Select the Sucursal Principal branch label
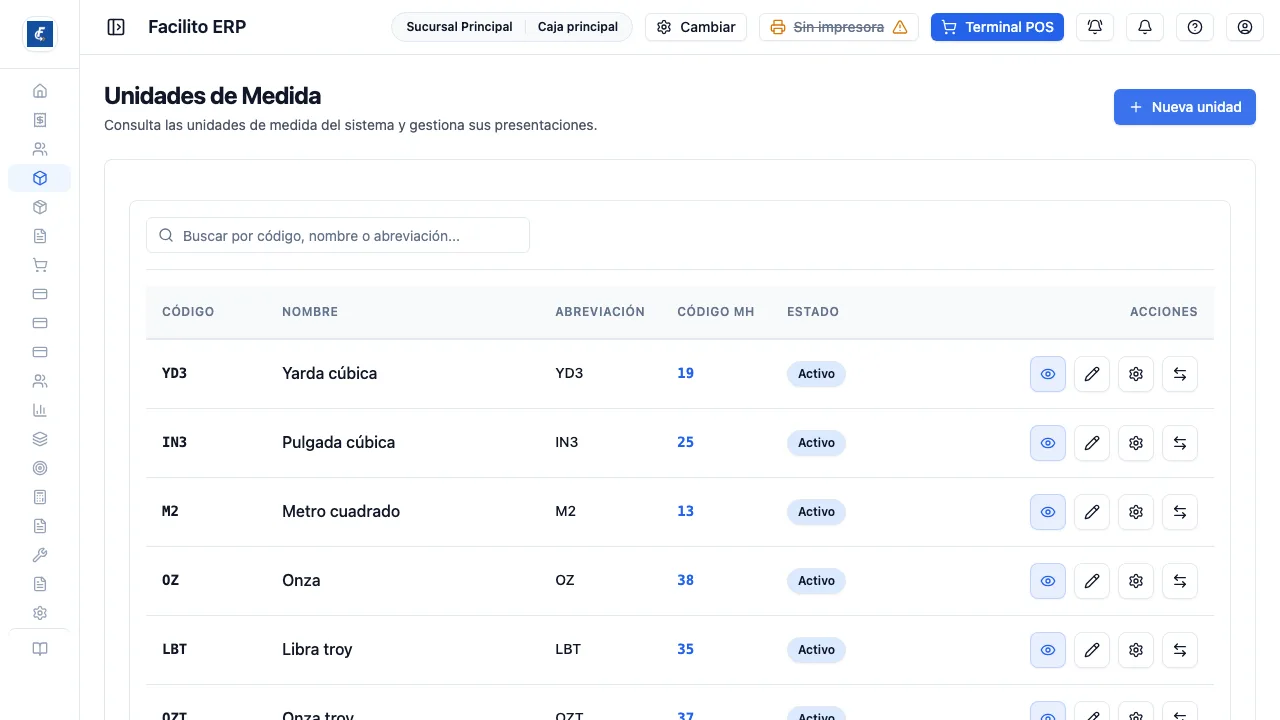 (x=459, y=27)
